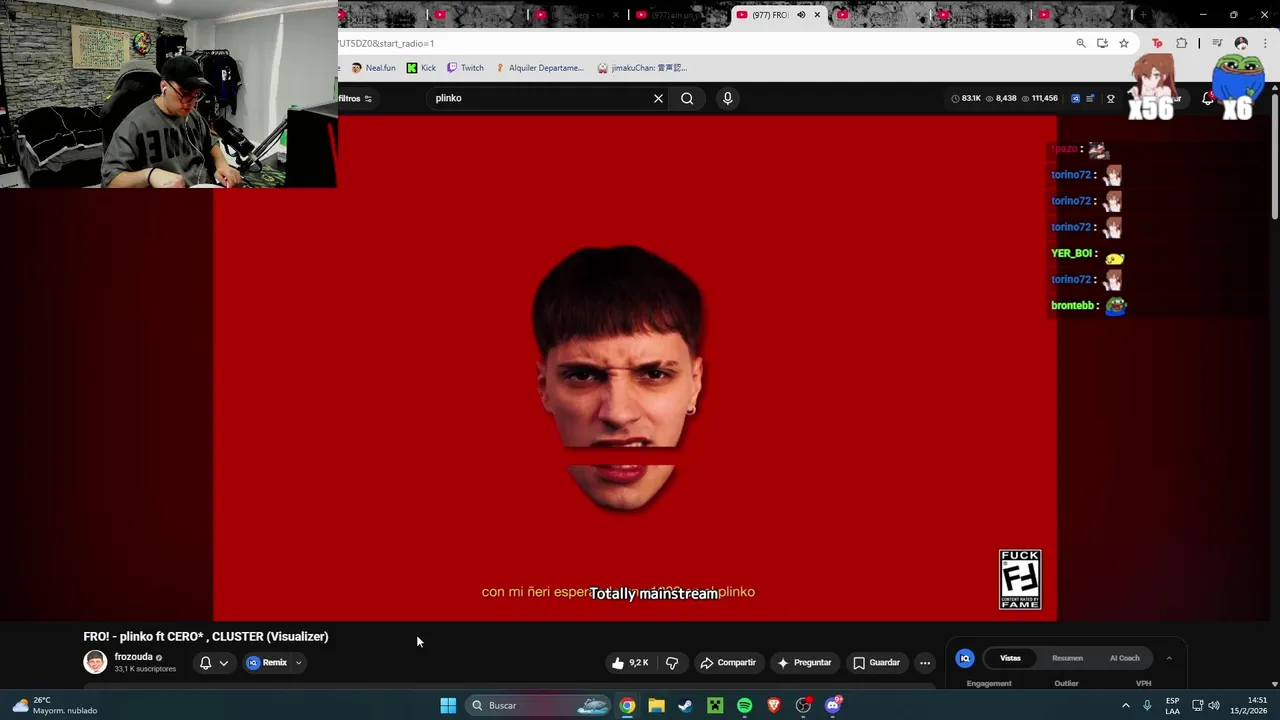Like the video showing 9,2 K
This screenshot has width=1280, height=720.
630,662
